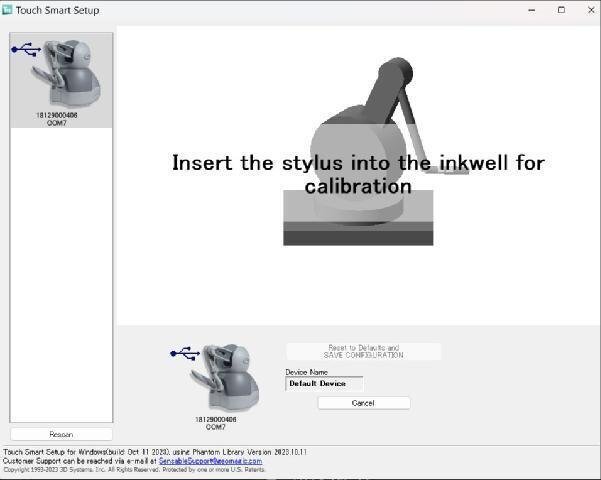Click the sidebar serial number 18129000406 text
Screen dimensions: 601x480
tap(57, 115)
